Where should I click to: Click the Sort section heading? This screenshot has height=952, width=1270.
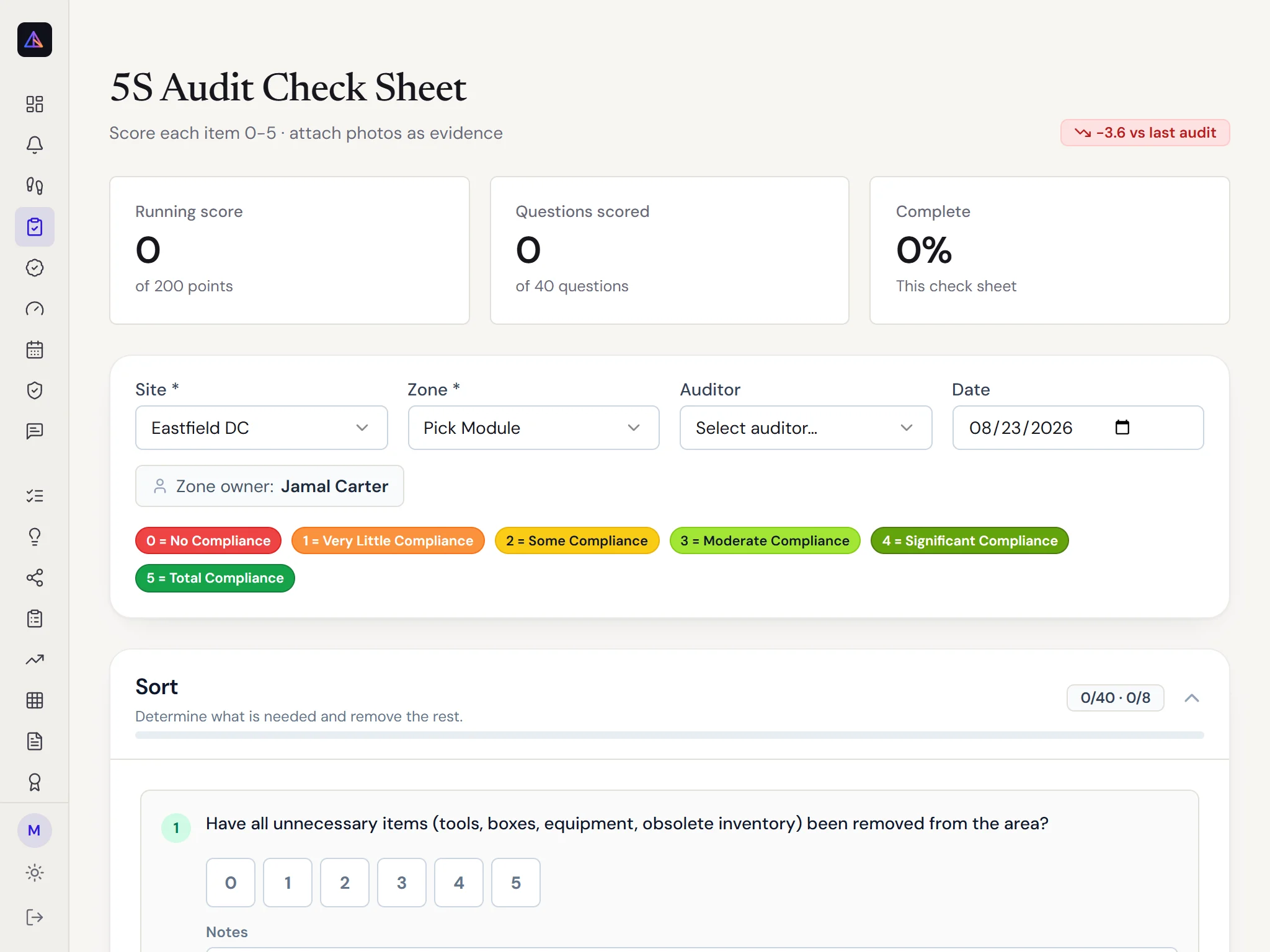157,687
